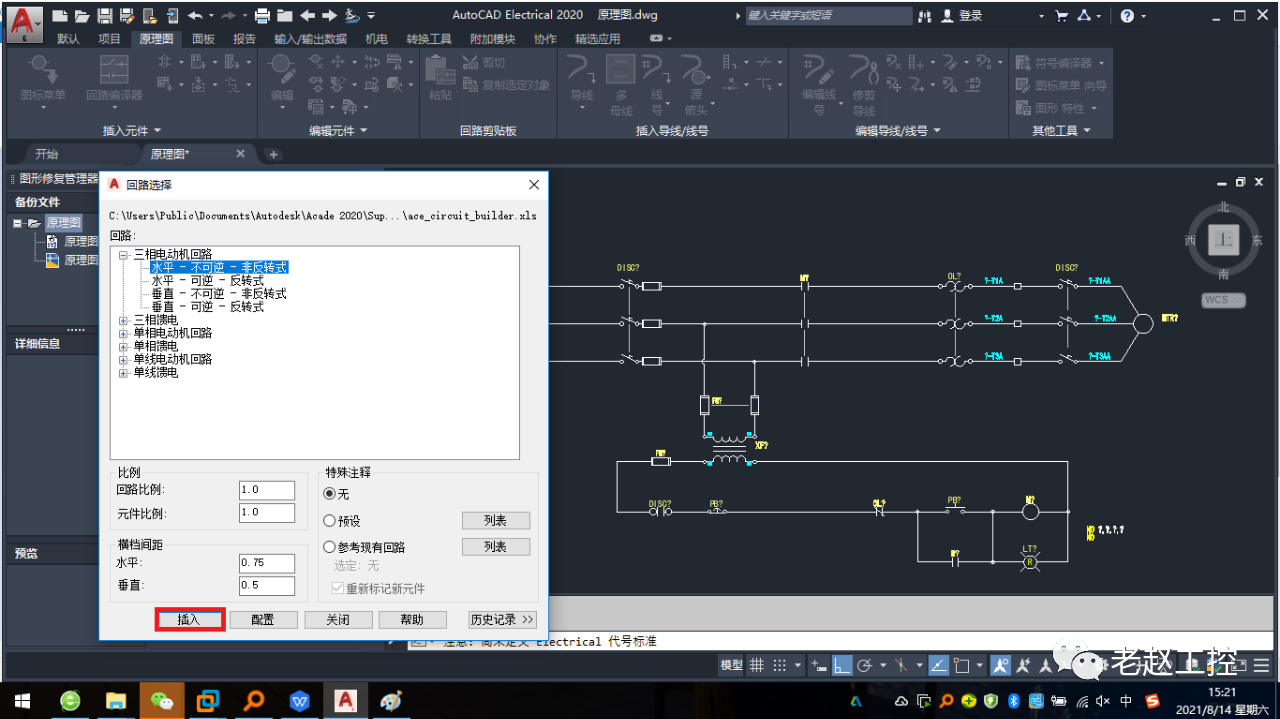Open the Windows Start menu

tap(22, 700)
